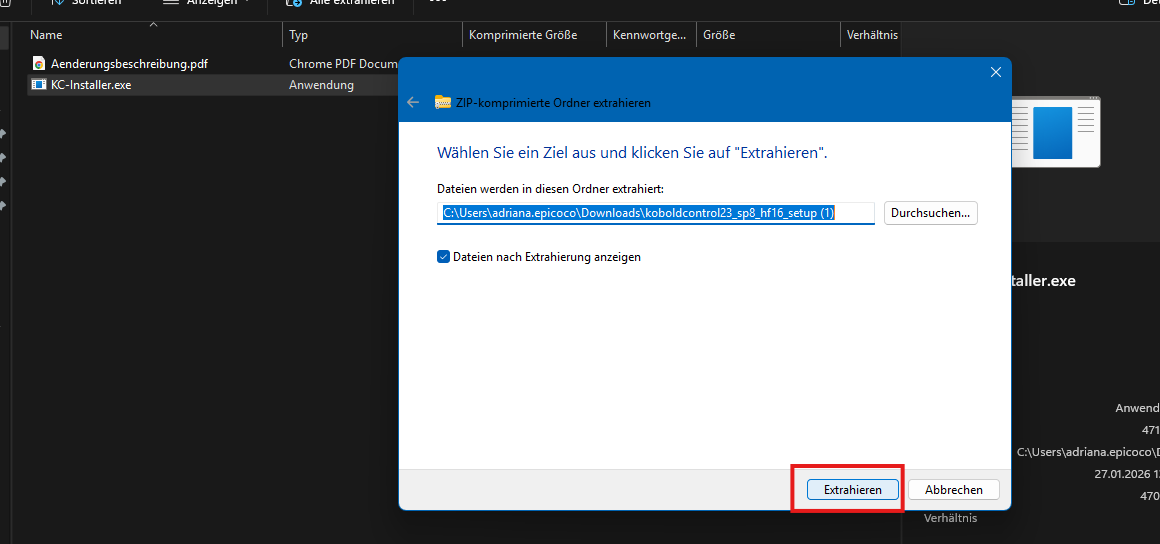Click the Extrahieren button
This screenshot has height=544, width=1160.
tap(852, 490)
